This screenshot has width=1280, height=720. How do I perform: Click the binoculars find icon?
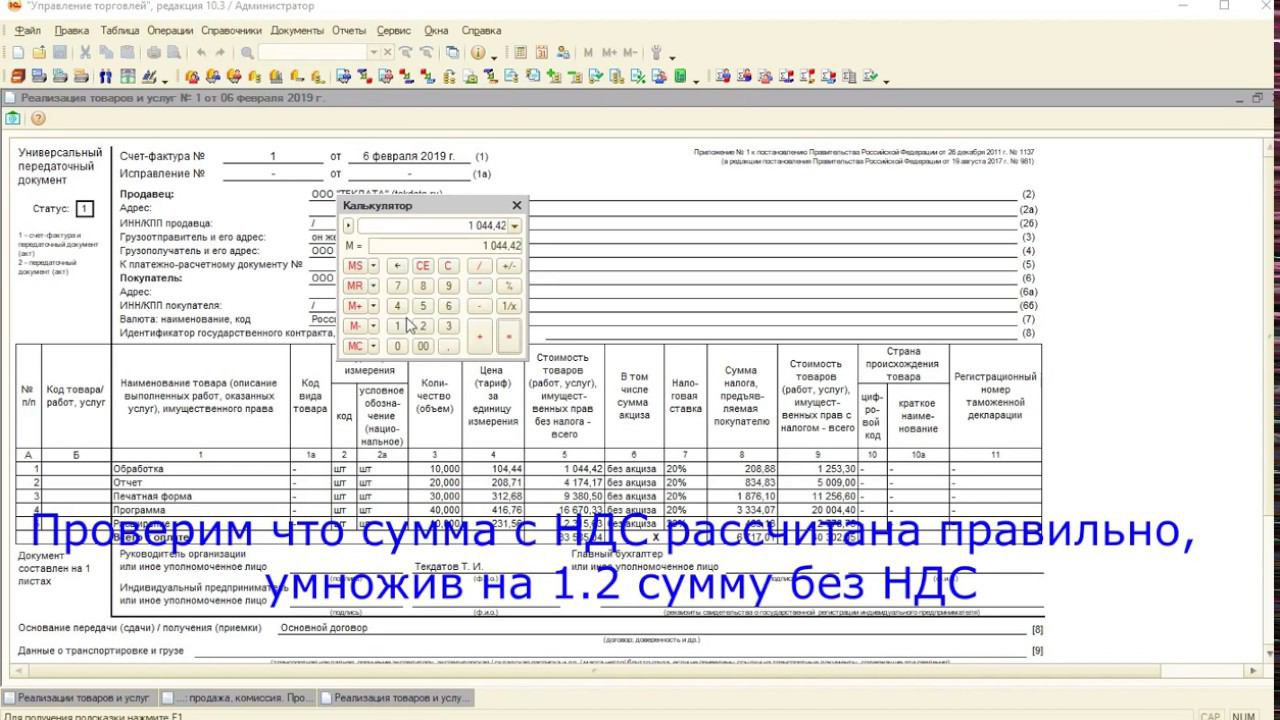105,76
